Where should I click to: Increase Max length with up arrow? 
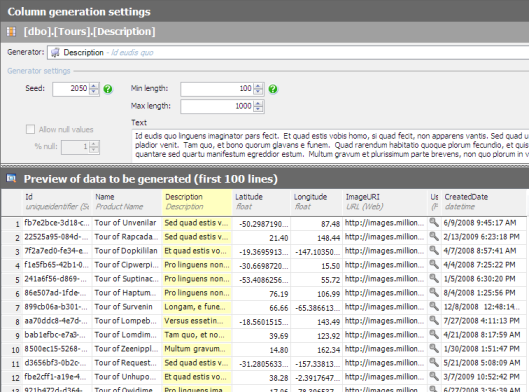point(258,104)
